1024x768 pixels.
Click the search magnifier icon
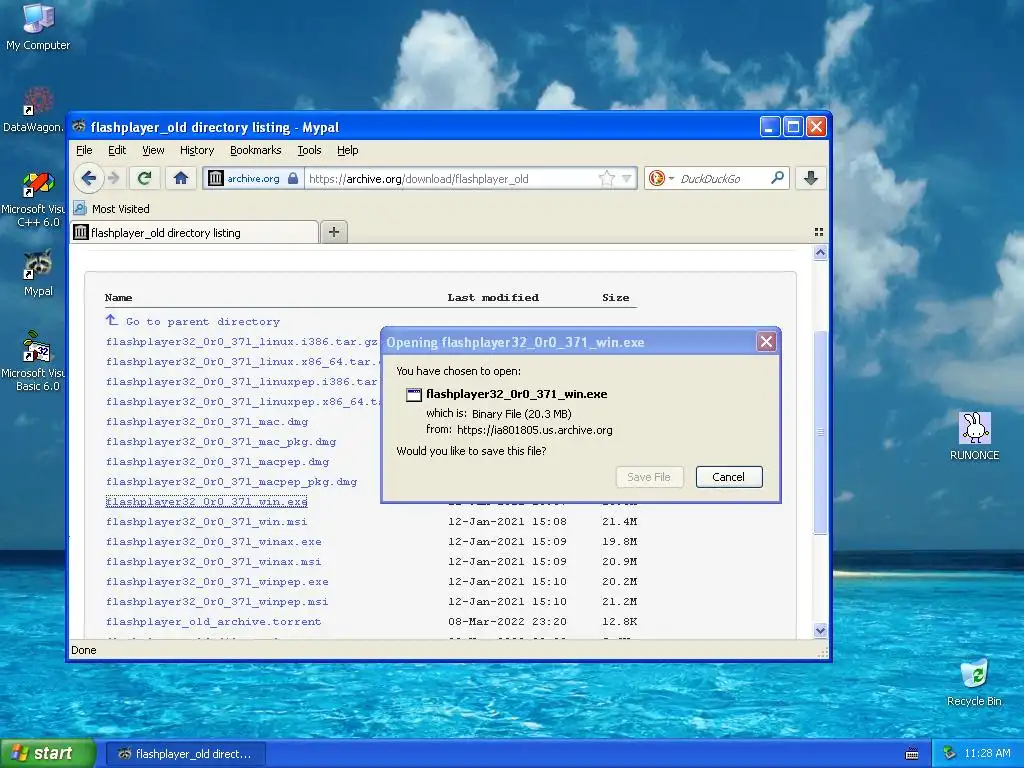[x=777, y=178]
